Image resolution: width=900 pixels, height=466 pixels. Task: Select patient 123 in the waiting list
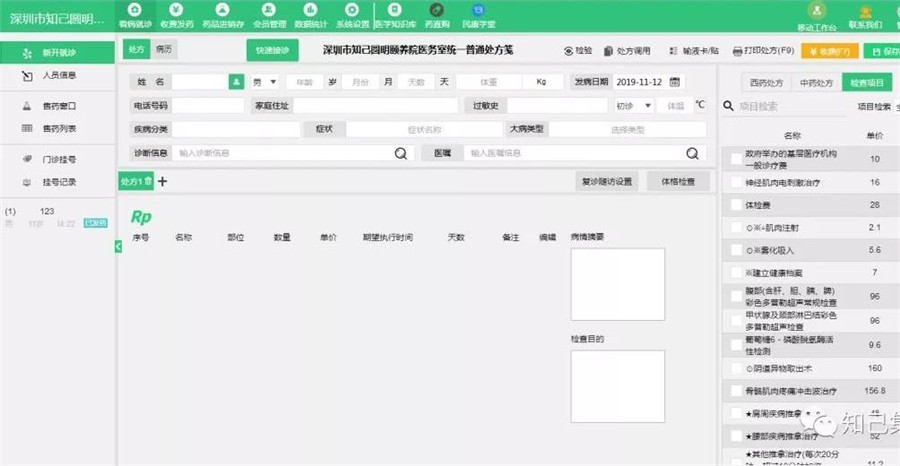pyautogui.click(x=56, y=217)
